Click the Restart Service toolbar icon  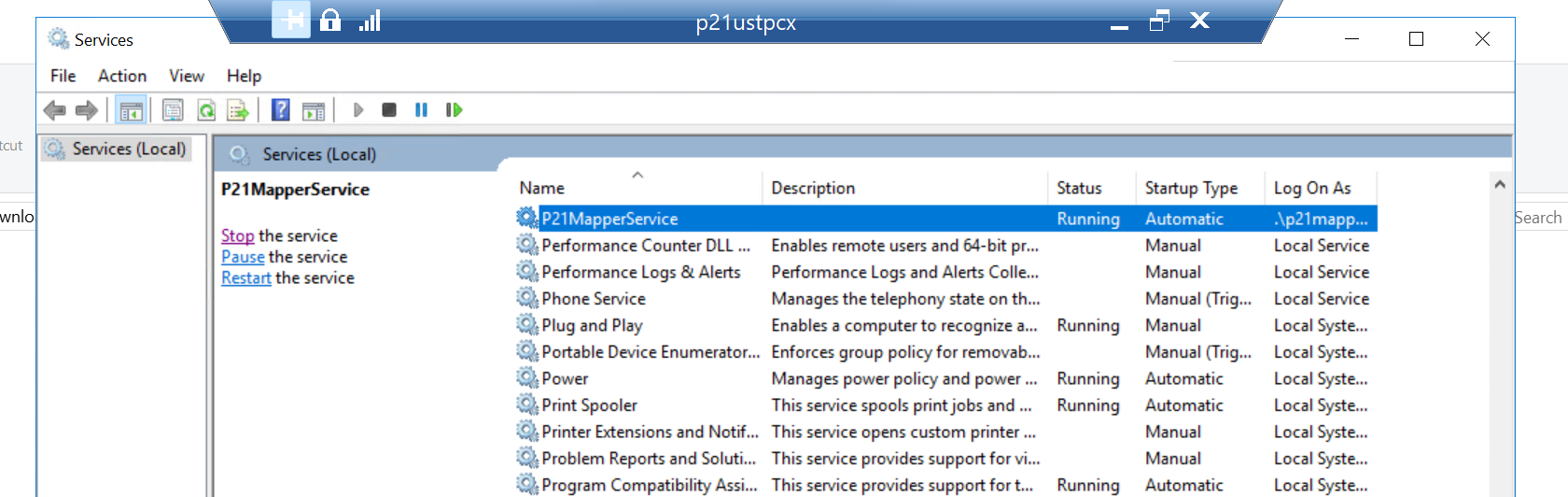[455, 110]
